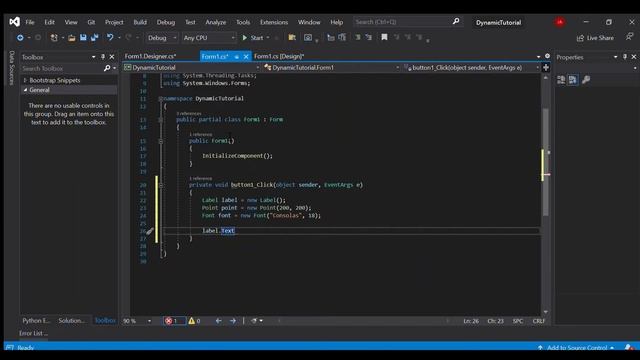Image resolution: width=640 pixels, height=360 pixels.
Task: Switch to the Form1.Designer.cs tab
Action: (x=150, y=56)
